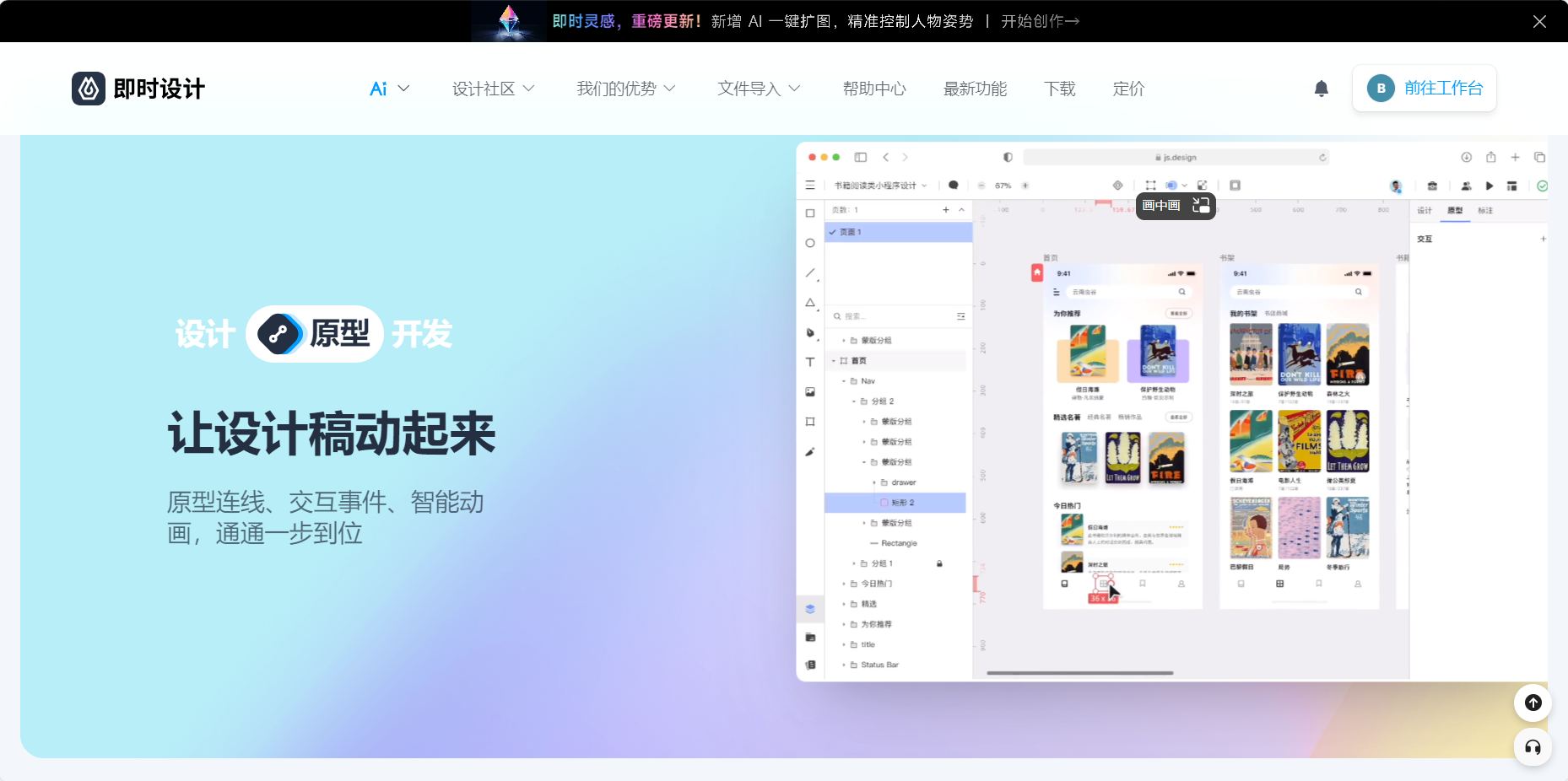Expand the Status Bar group in layers
1568x781 pixels.
pos(844,665)
